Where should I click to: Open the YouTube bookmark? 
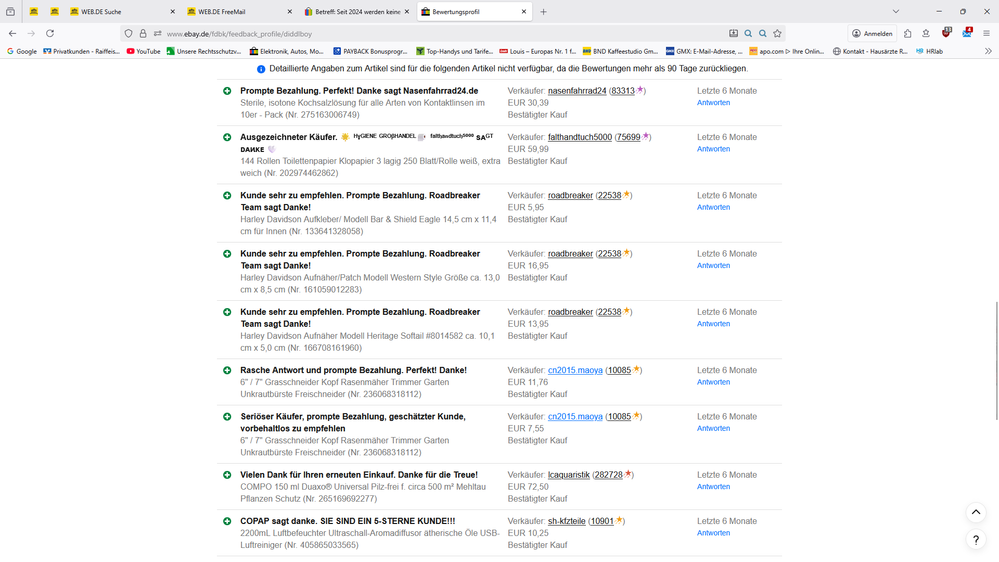pyautogui.click(x=143, y=51)
